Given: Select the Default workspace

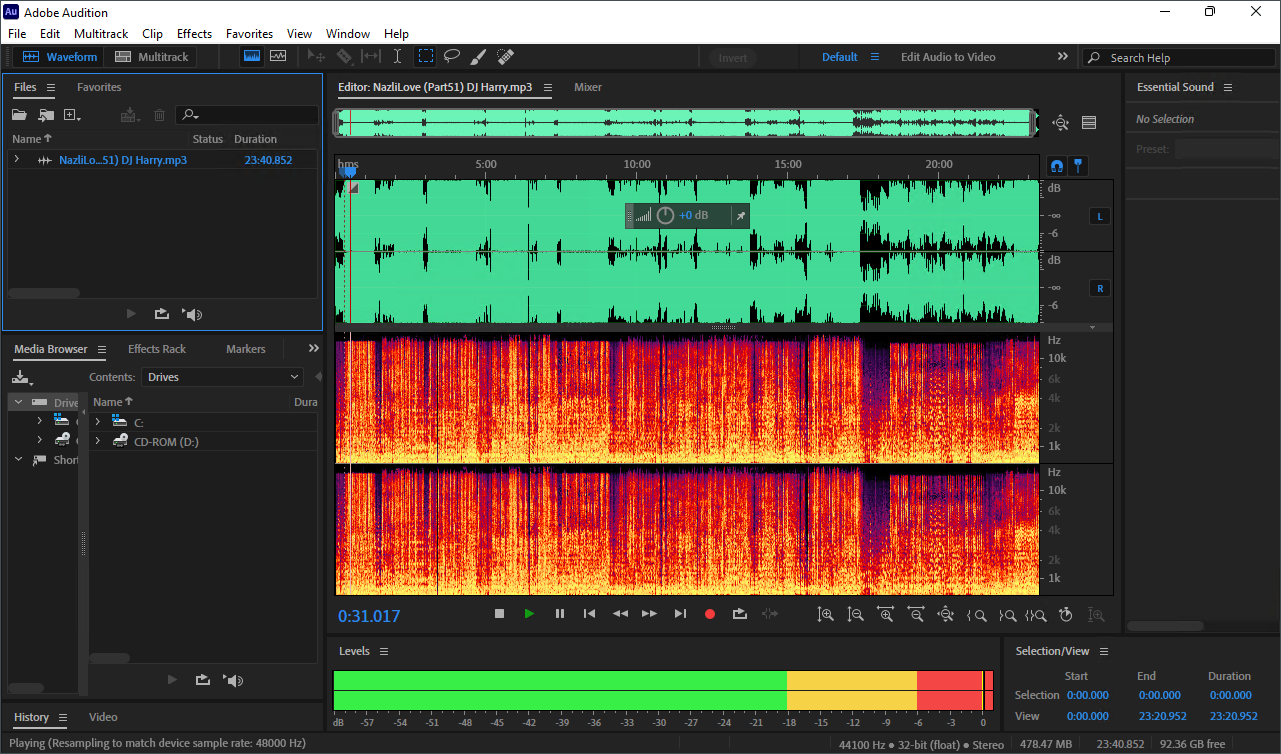Looking at the screenshot, I should click(x=840, y=57).
